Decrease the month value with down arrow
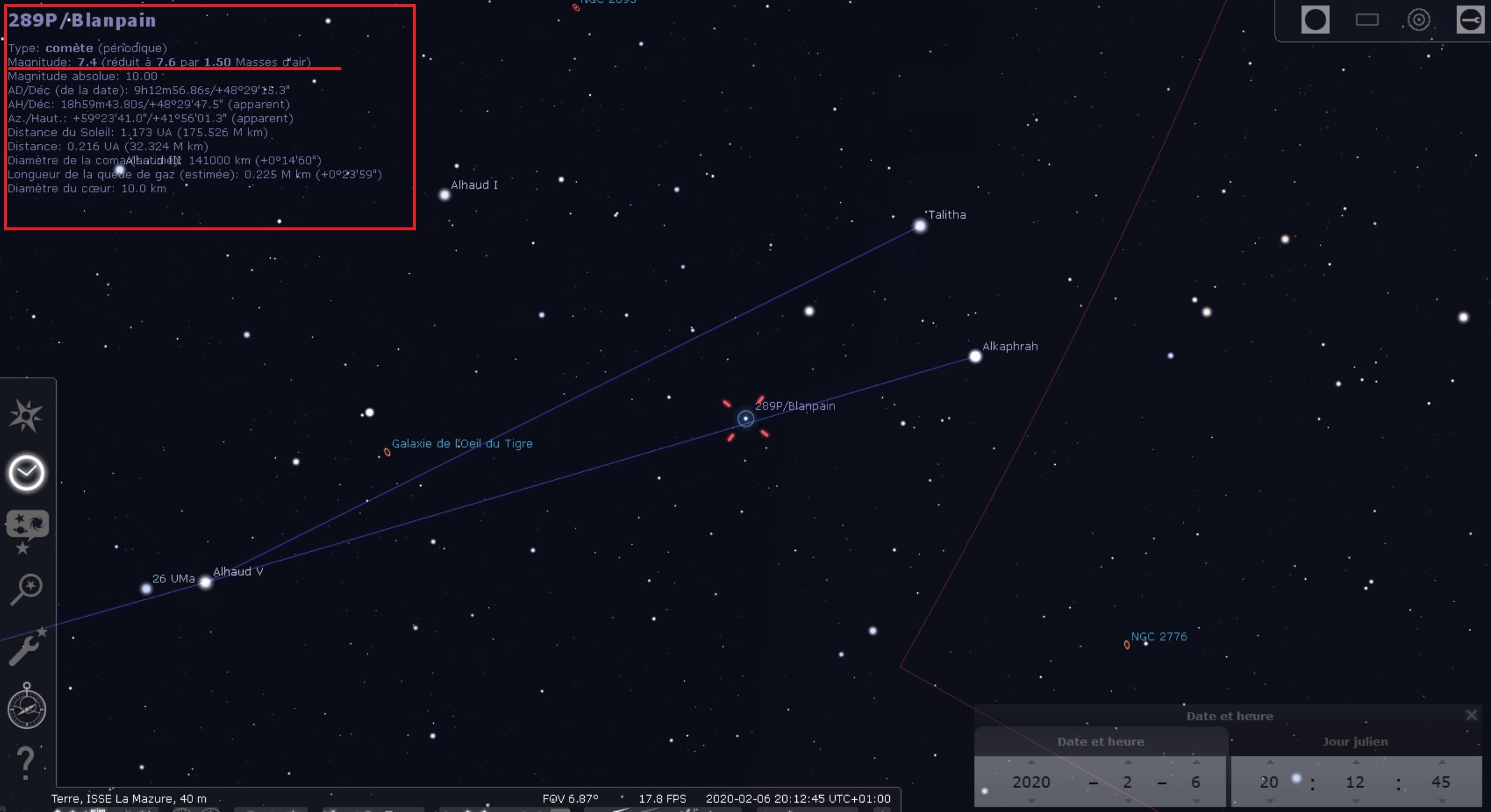Viewport: 1491px width, 812px height. coord(1128,800)
